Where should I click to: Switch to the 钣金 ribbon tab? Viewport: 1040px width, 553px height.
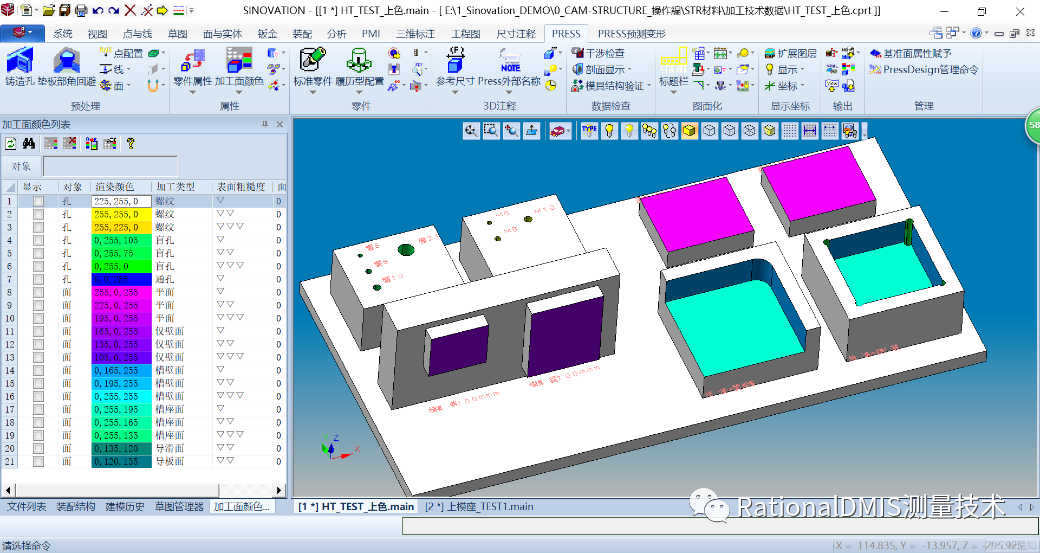(x=267, y=33)
